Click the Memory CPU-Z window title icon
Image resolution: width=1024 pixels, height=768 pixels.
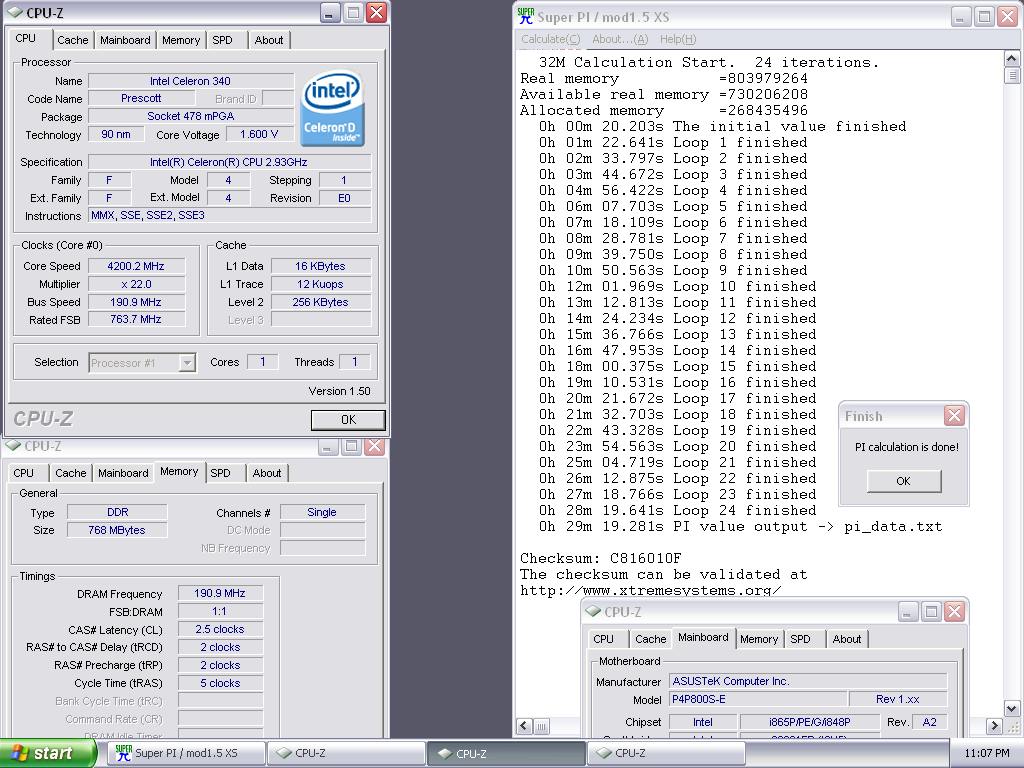point(13,446)
